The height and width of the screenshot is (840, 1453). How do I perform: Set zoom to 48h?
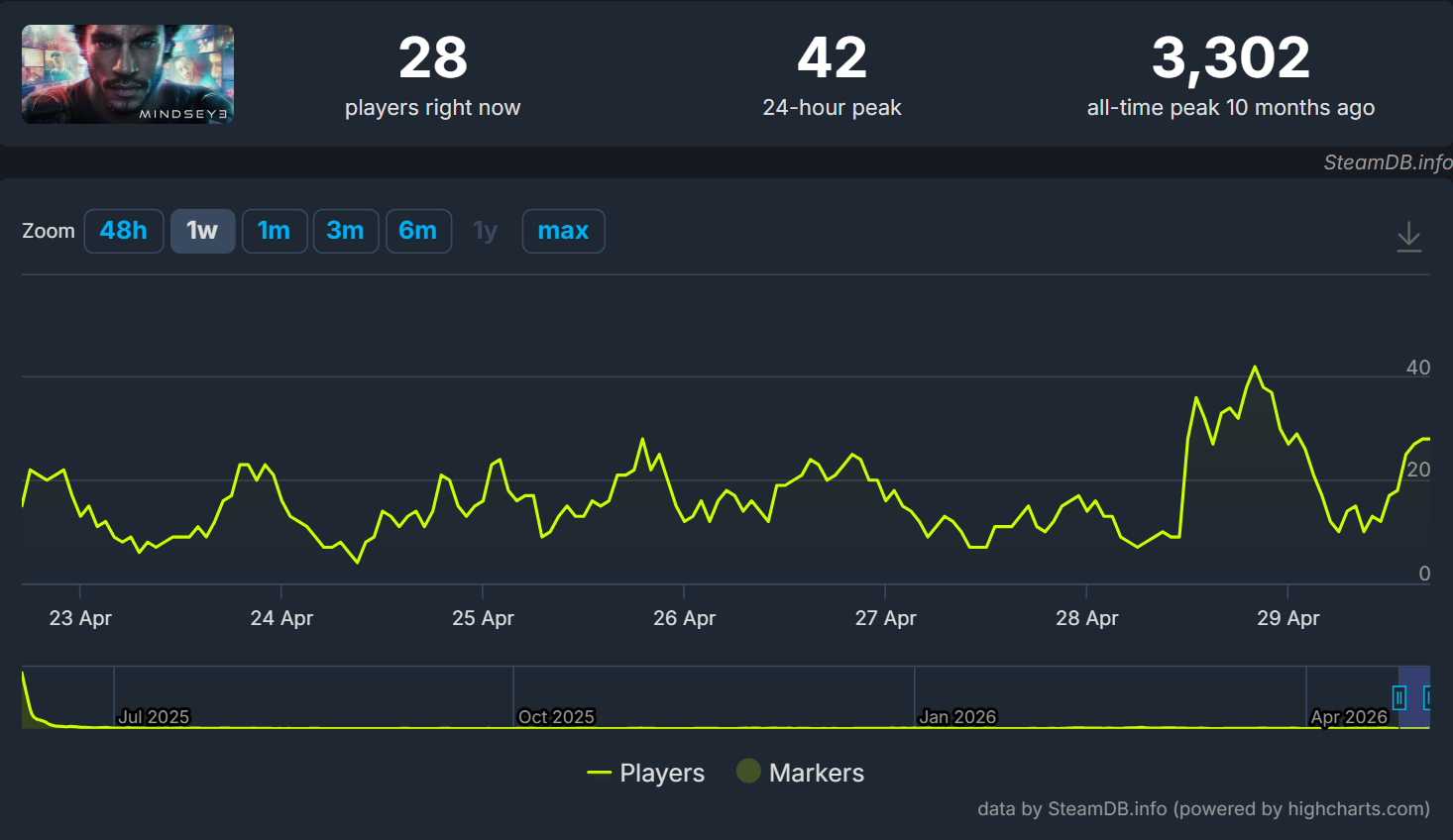click(124, 231)
